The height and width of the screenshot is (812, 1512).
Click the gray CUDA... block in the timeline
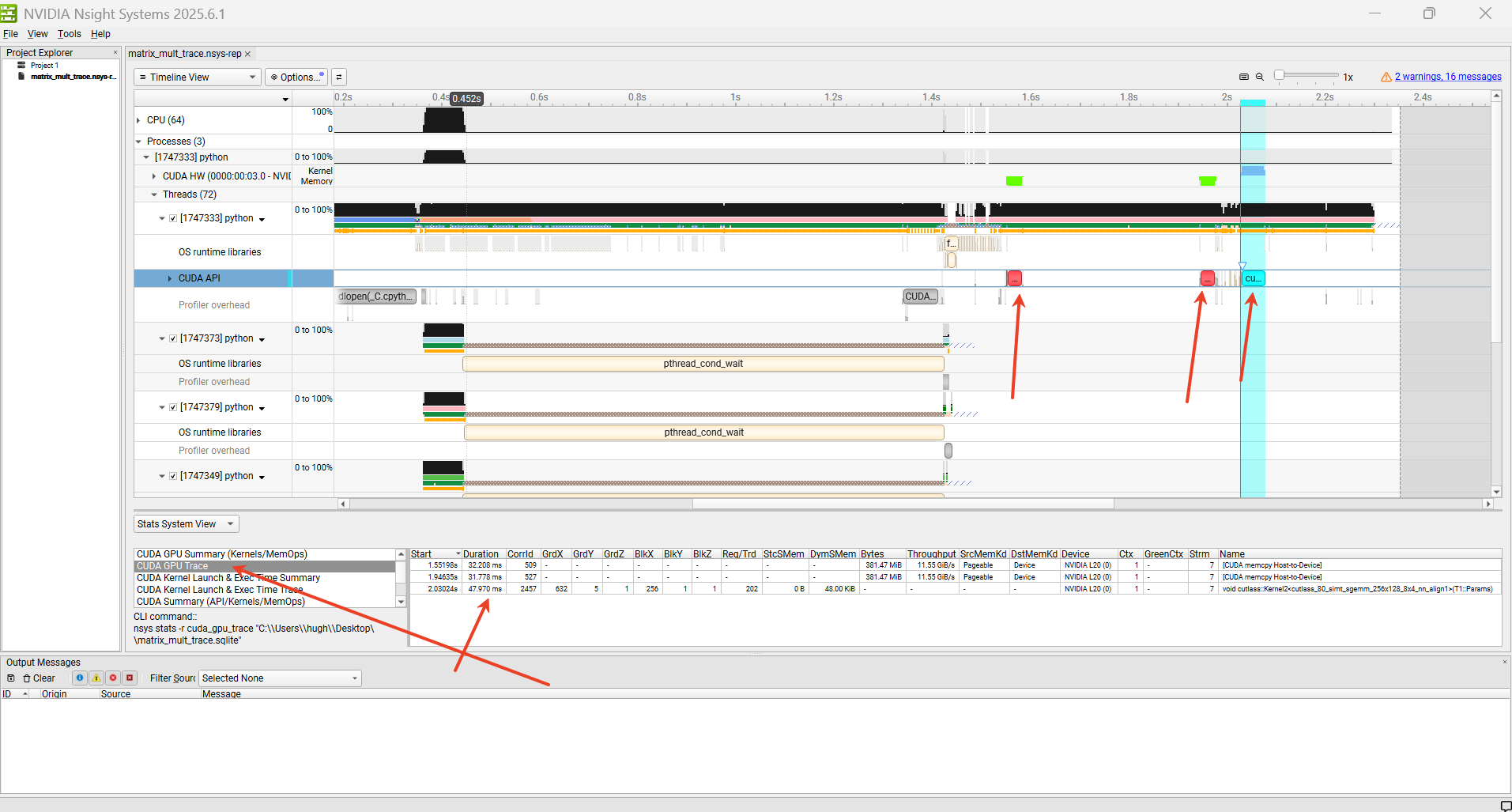(921, 296)
